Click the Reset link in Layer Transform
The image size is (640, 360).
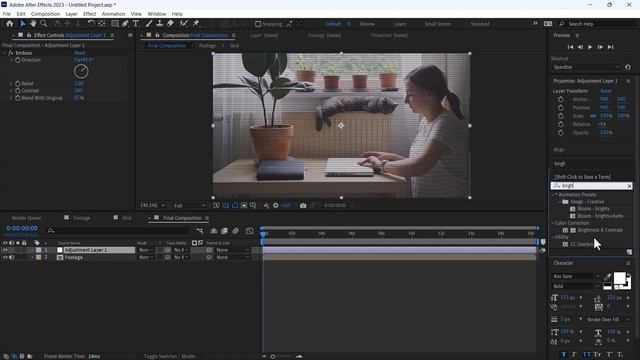click(606, 91)
